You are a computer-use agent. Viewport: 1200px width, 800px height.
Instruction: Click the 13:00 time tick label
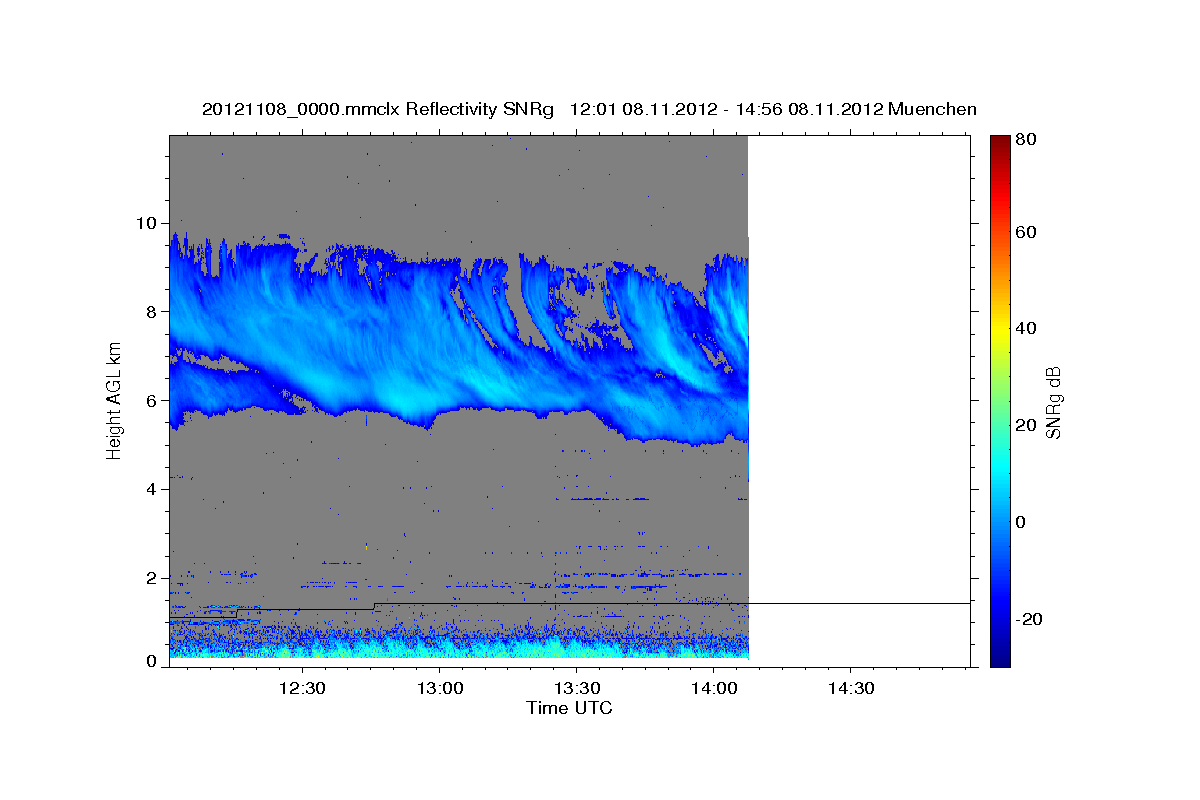click(x=439, y=688)
